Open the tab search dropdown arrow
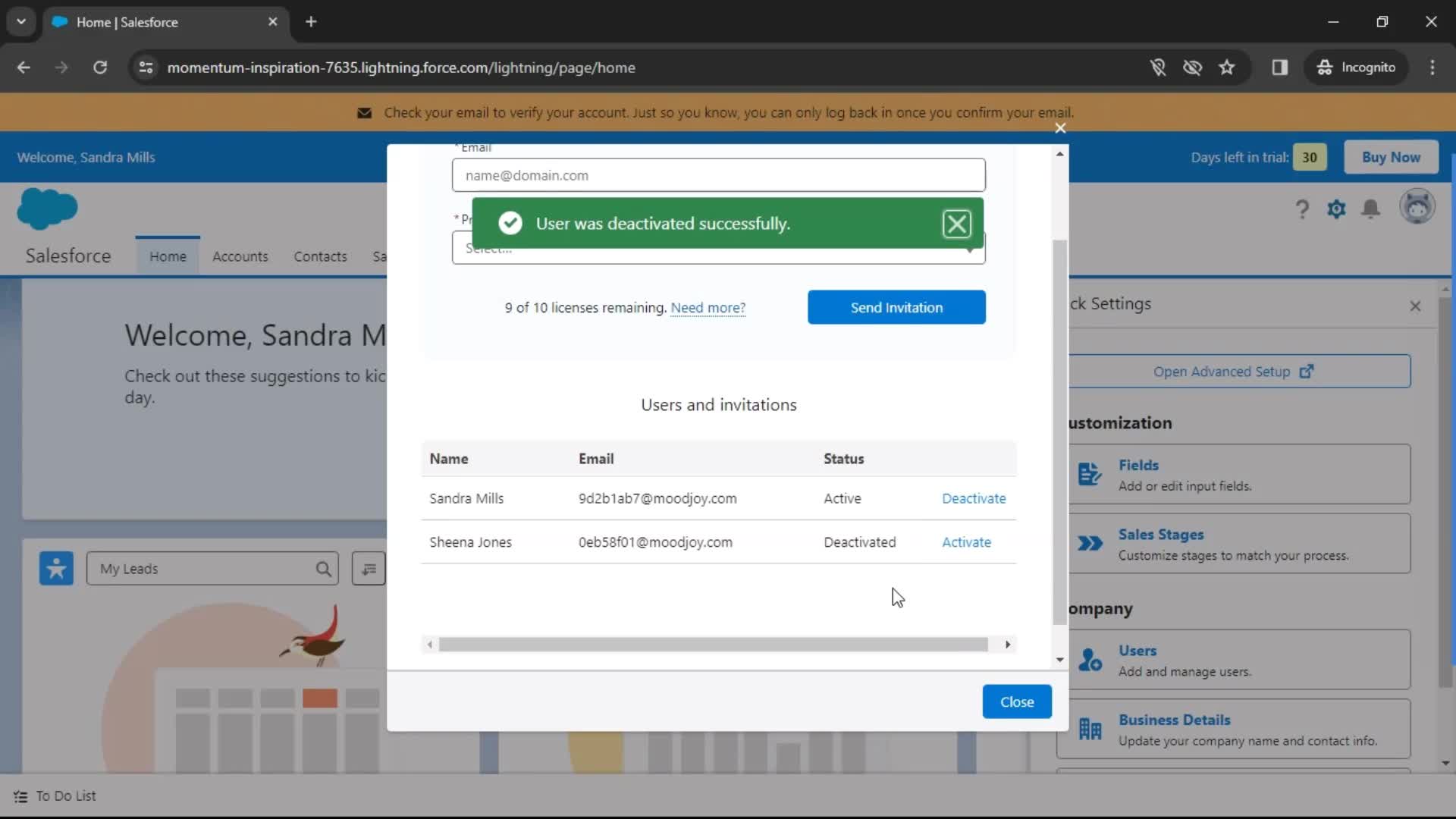This screenshot has height=819, width=1456. [x=21, y=22]
